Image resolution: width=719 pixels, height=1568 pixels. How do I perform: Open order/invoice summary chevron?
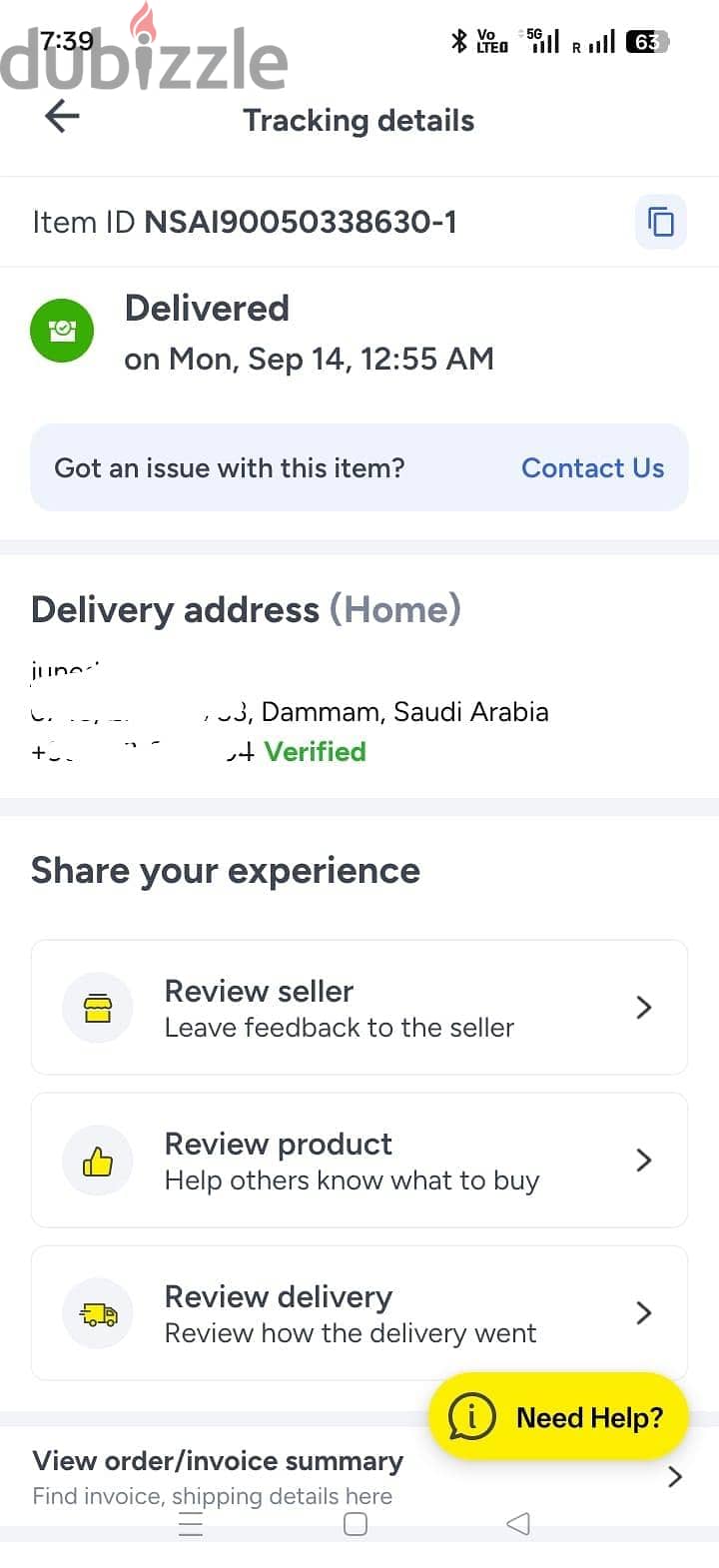pyautogui.click(x=675, y=1477)
